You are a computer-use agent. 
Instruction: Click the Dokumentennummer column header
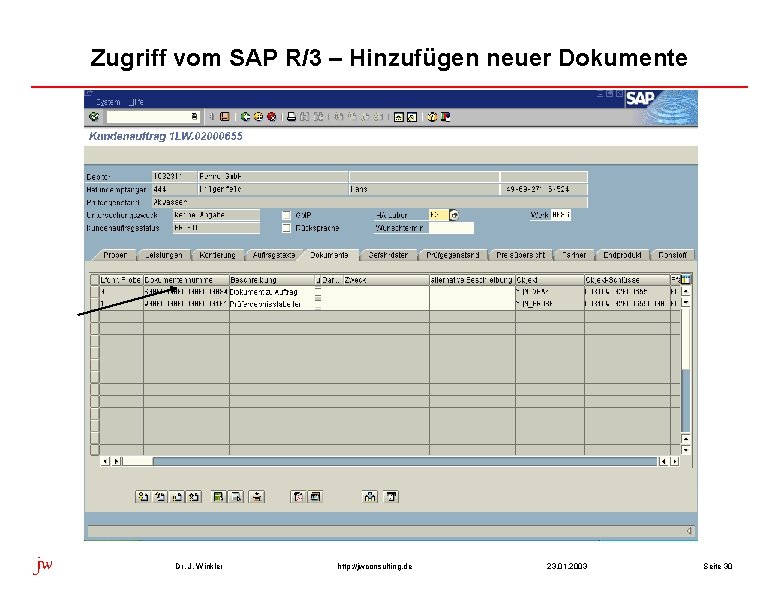click(186, 280)
